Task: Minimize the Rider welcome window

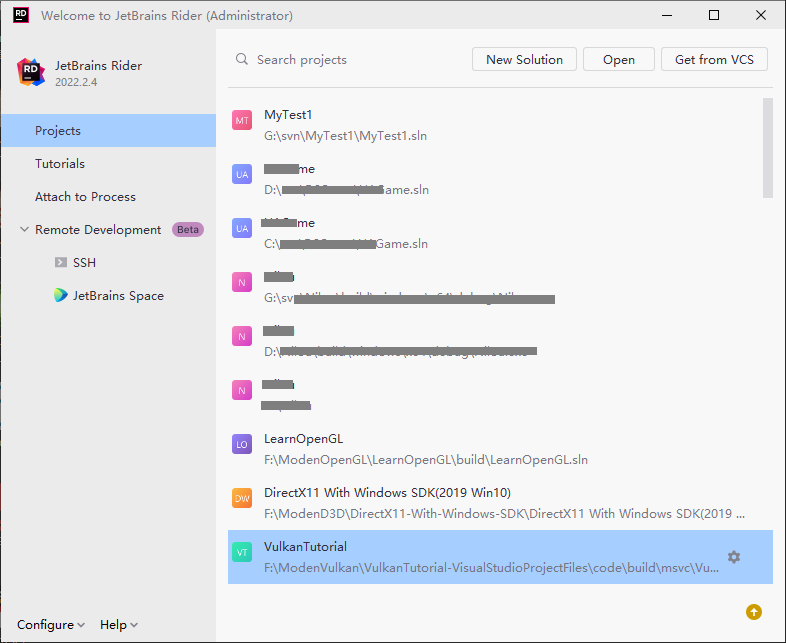Action: tap(667, 15)
